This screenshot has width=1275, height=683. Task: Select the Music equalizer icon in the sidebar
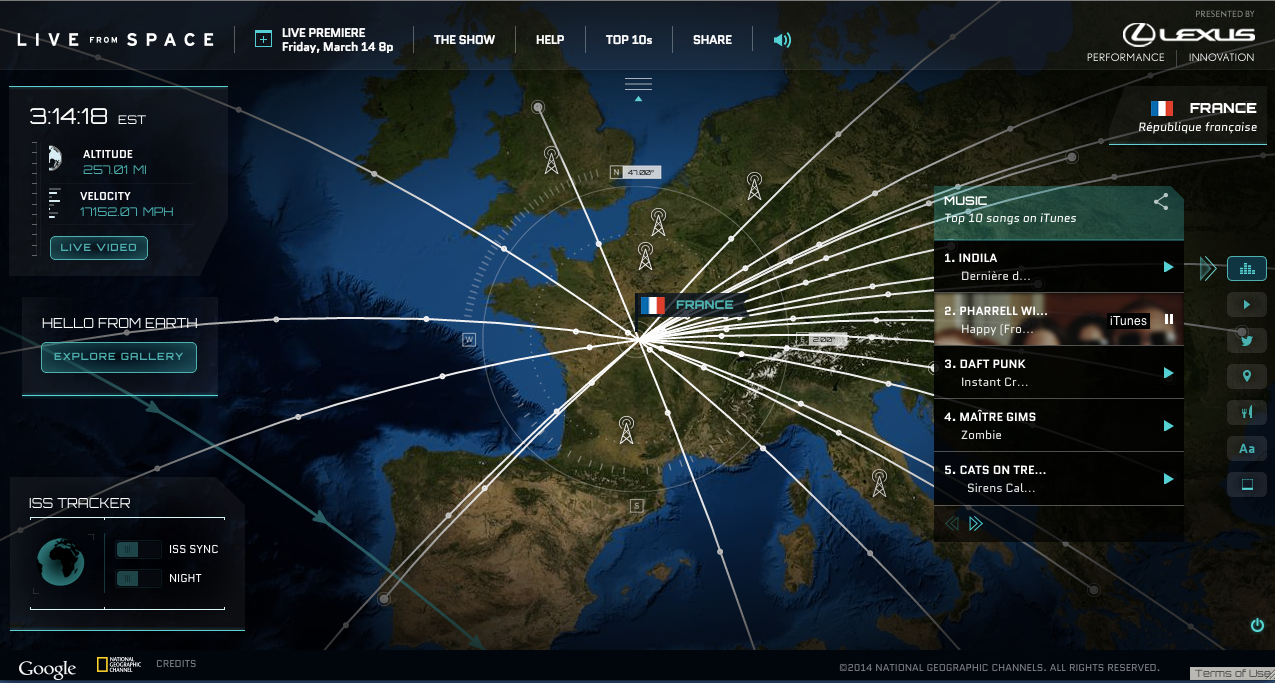tap(1246, 268)
